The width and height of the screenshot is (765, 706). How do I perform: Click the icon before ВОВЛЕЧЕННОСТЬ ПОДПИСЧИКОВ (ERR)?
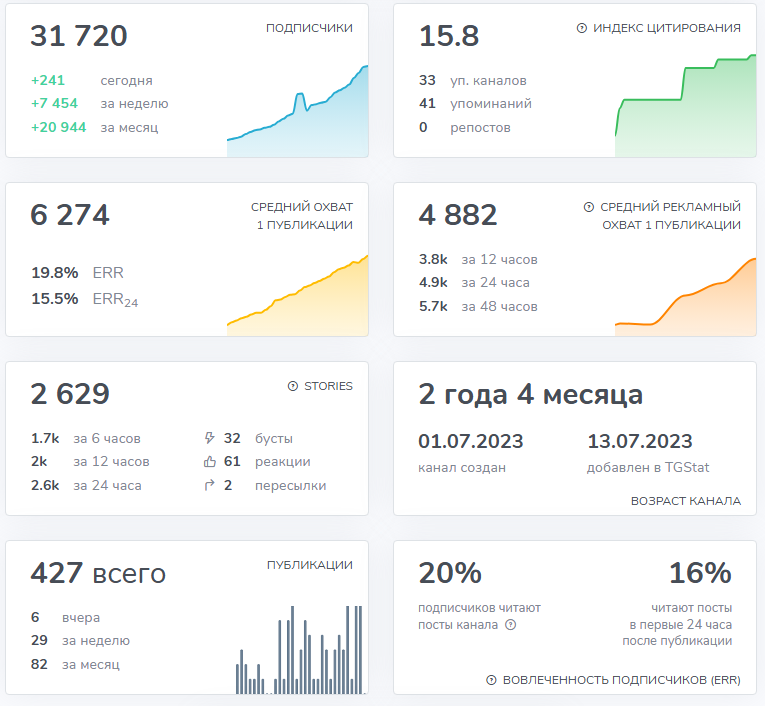coord(491,680)
